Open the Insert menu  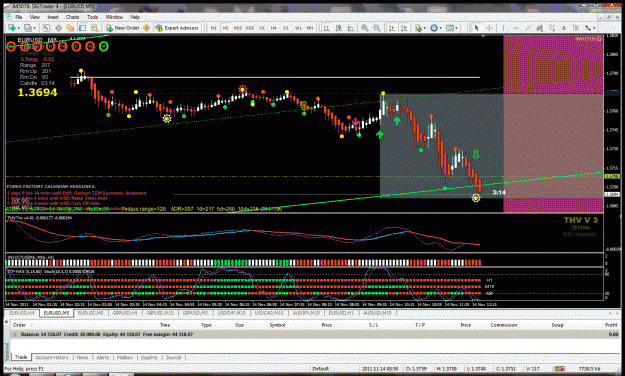(x=53, y=17)
